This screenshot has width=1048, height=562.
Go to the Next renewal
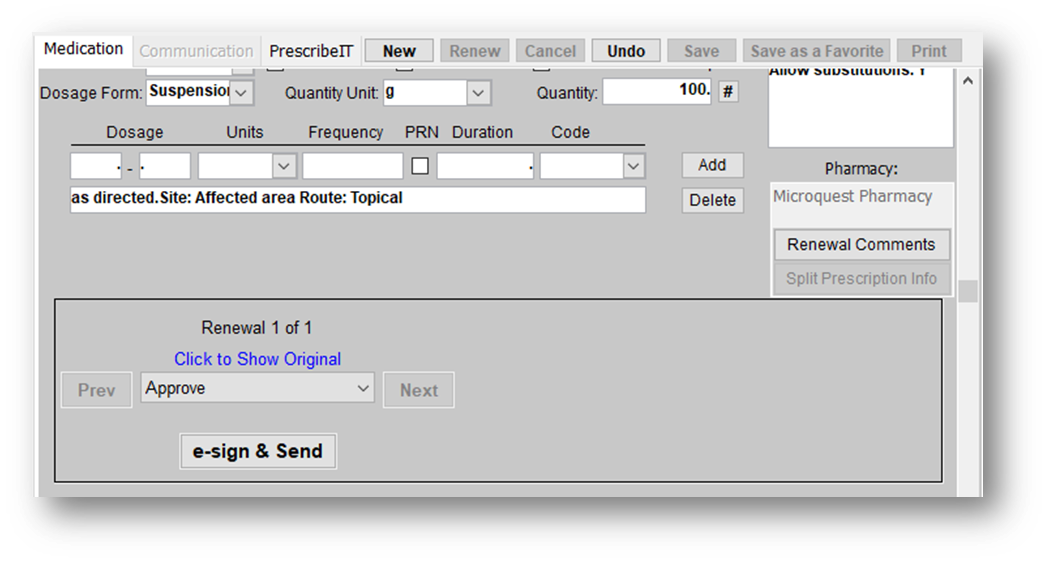coord(418,390)
